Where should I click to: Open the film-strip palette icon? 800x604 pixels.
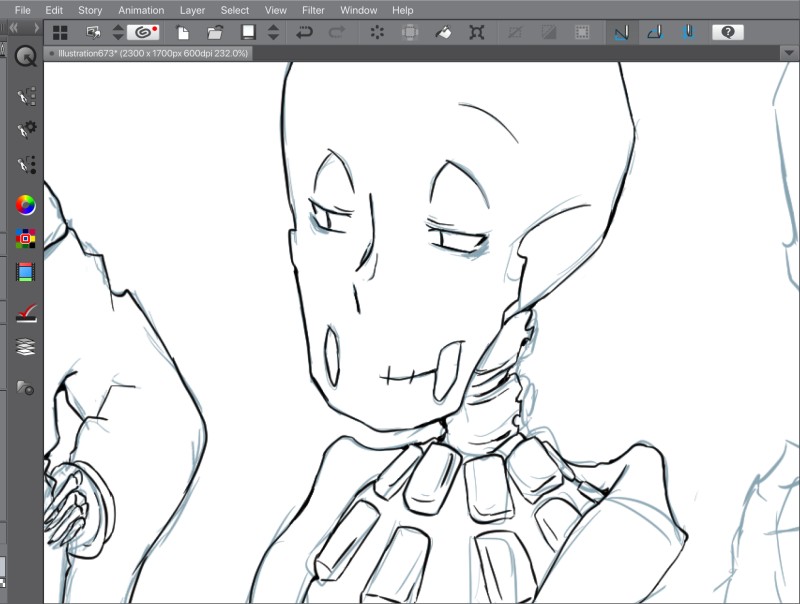[x=26, y=272]
